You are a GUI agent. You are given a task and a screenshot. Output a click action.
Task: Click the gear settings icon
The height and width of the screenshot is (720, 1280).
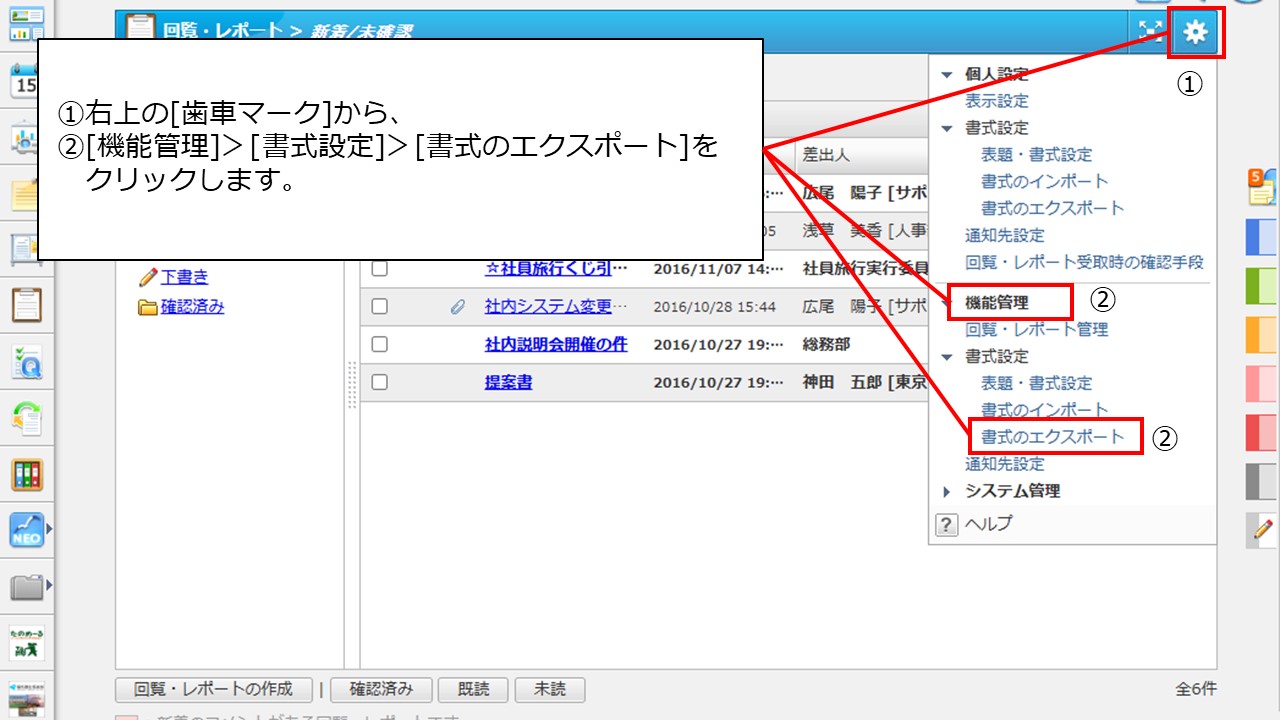click(x=1195, y=33)
